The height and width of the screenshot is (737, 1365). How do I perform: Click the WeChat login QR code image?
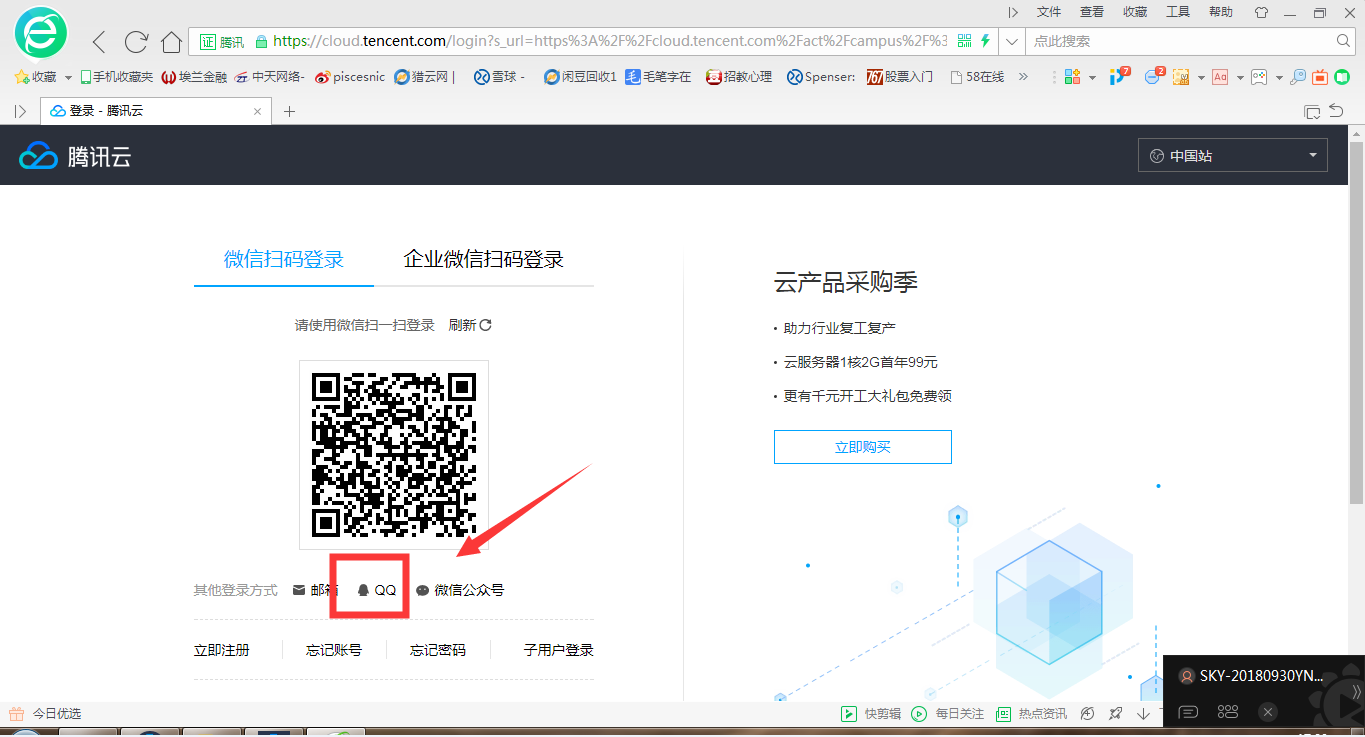394,454
